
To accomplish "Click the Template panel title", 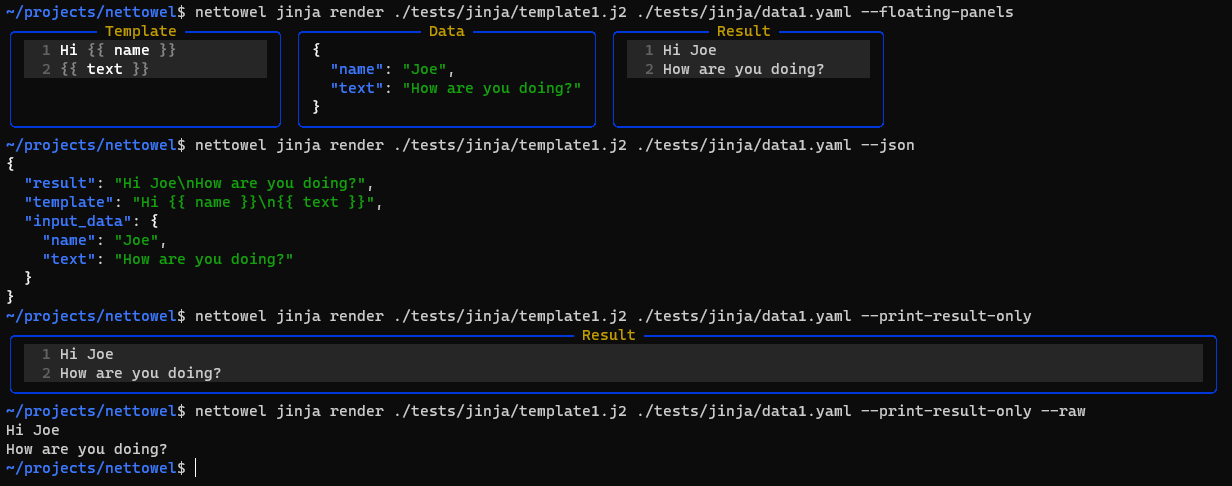I will 140,31.
